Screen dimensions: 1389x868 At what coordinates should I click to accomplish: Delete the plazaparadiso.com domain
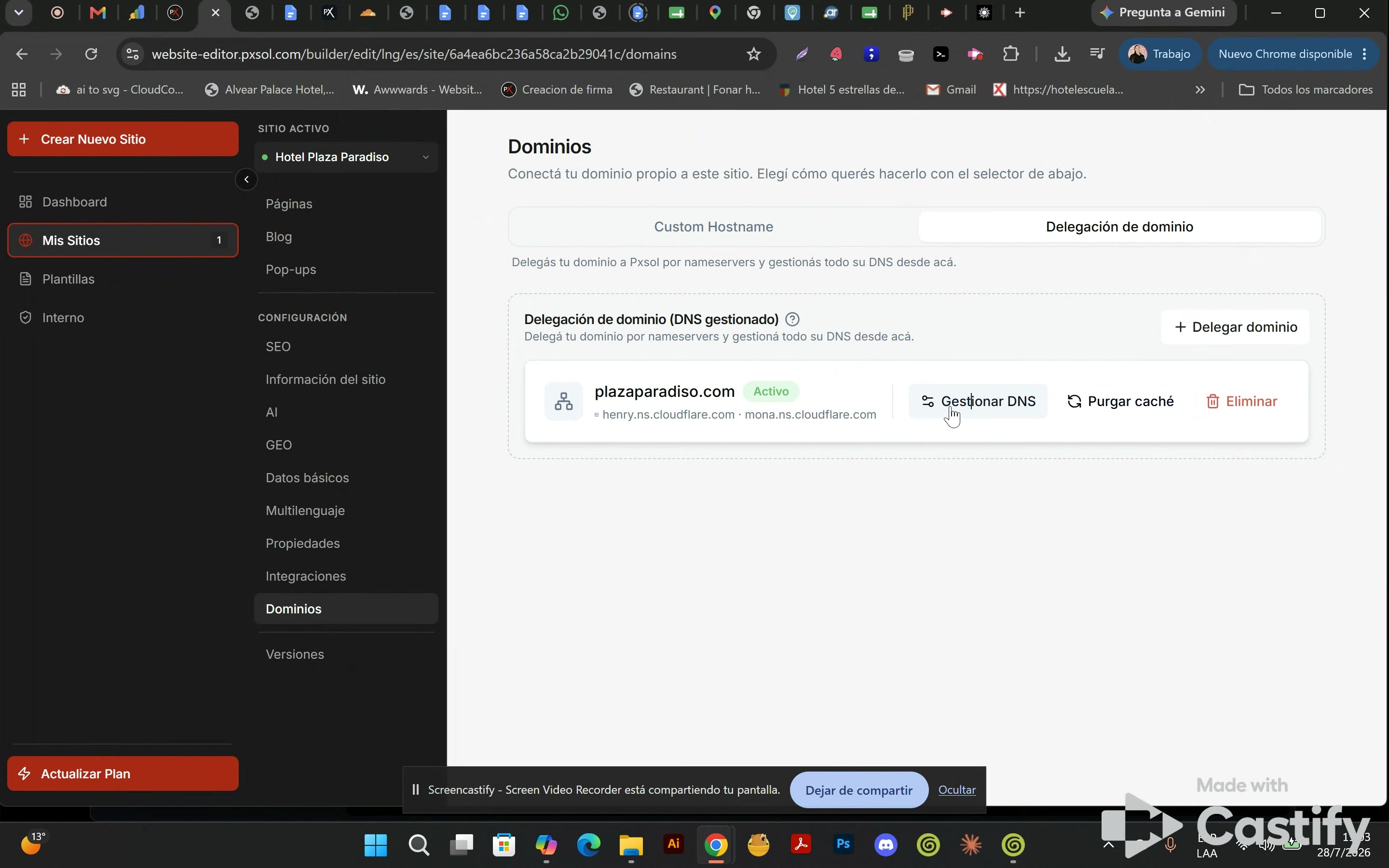[x=1241, y=401]
